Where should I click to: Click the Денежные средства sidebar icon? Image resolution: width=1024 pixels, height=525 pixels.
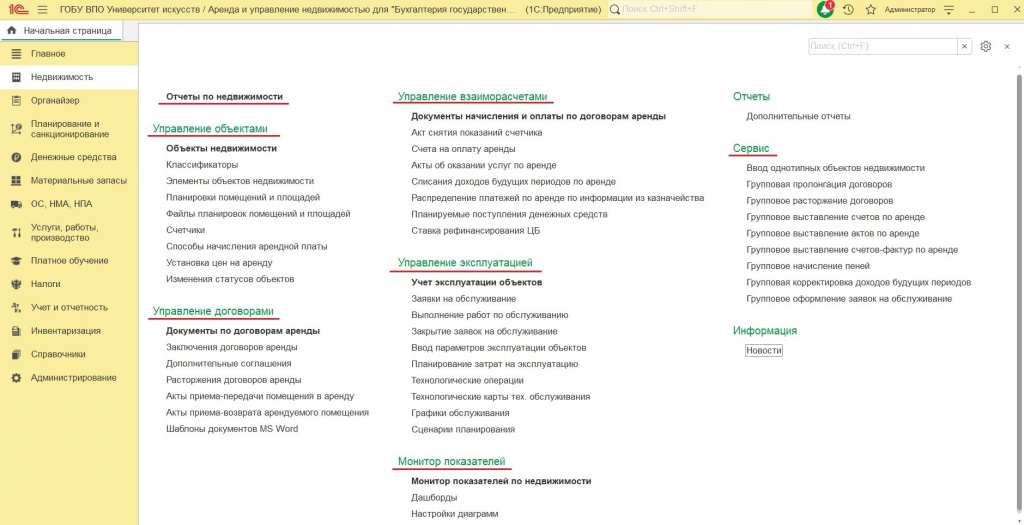[16, 157]
